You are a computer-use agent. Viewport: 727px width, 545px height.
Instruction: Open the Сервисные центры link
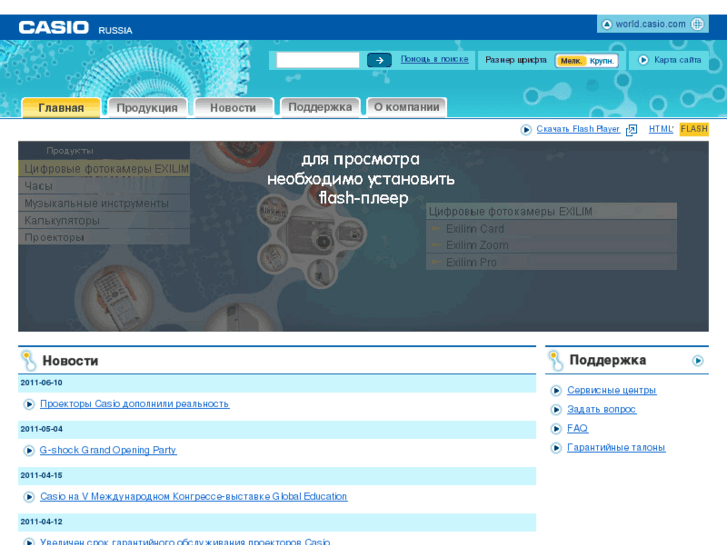click(612, 390)
